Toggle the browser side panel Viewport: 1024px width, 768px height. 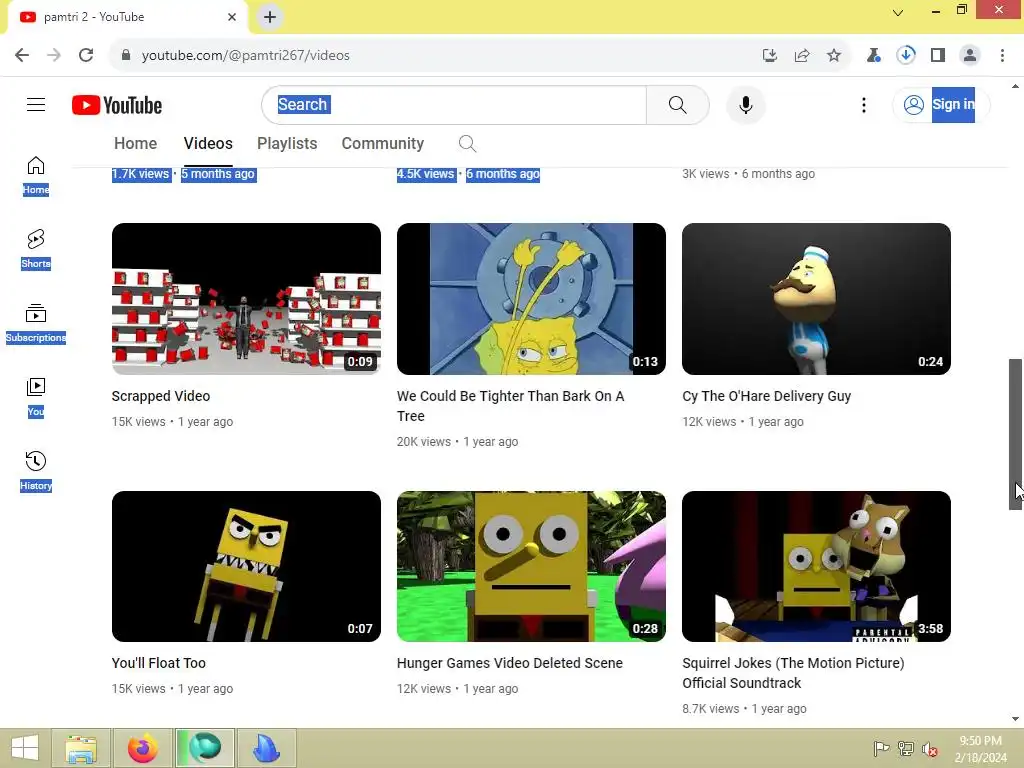[x=938, y=56]
